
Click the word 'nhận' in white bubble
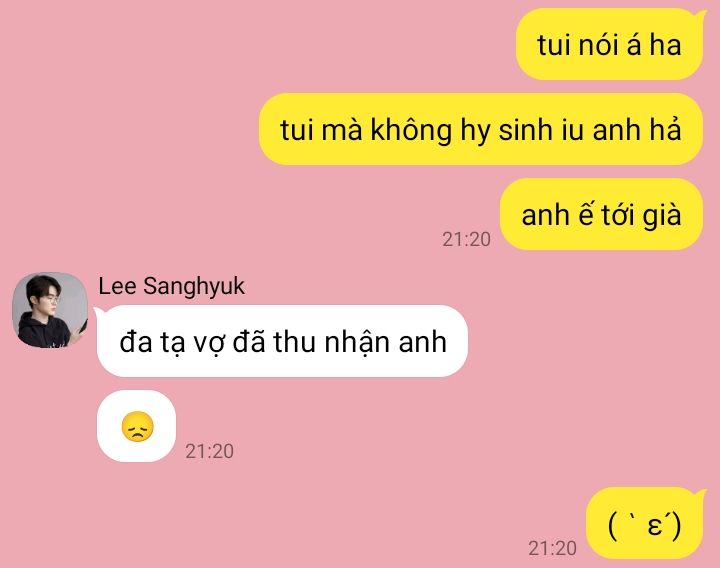click(357, 343)
